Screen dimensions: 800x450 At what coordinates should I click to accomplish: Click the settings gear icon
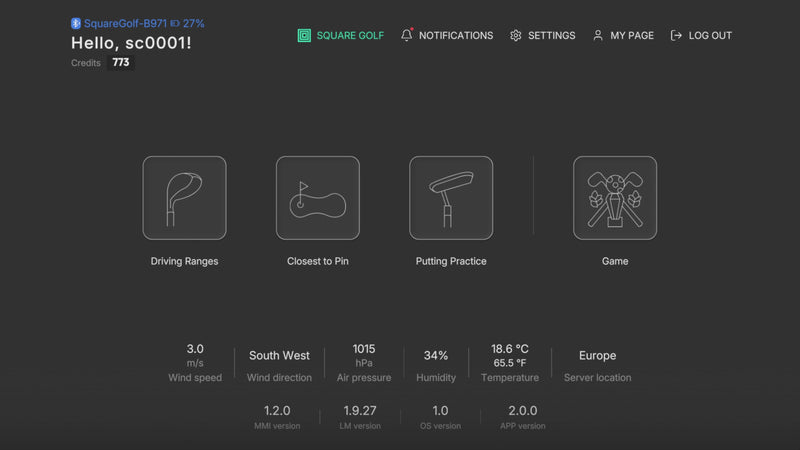pos(516,35)
